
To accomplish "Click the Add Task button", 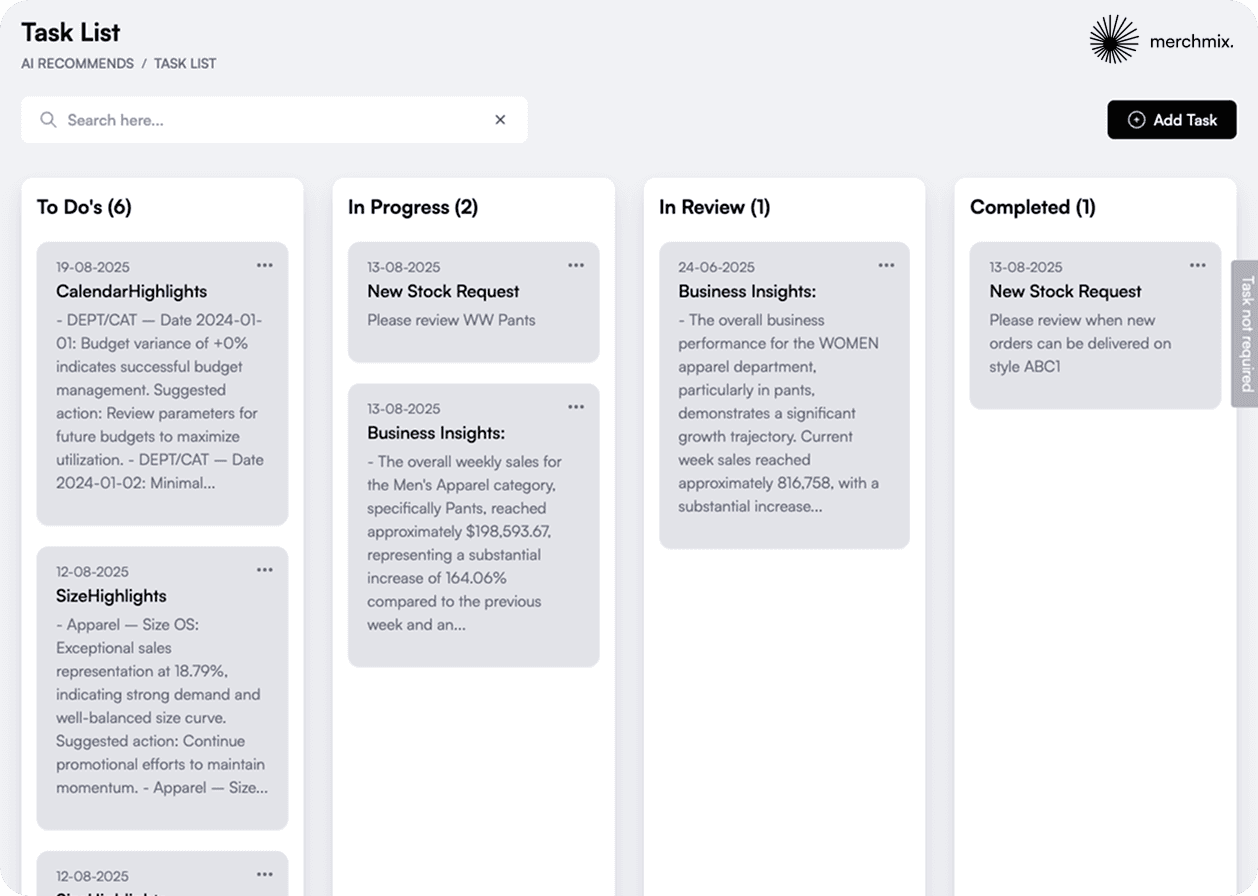I will click(x=1172, y=120).
